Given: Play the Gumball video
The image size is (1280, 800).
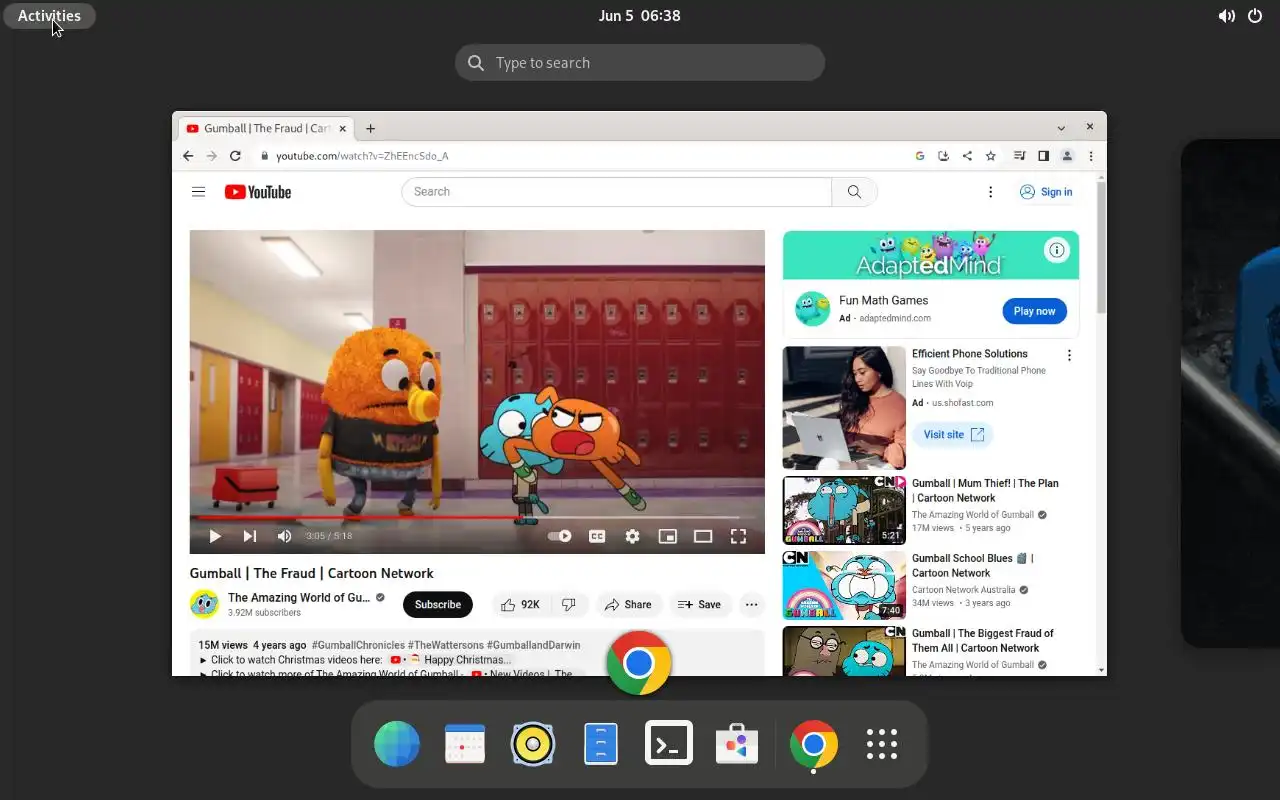Looking at the screenshot, I should (x=214, y=536).
